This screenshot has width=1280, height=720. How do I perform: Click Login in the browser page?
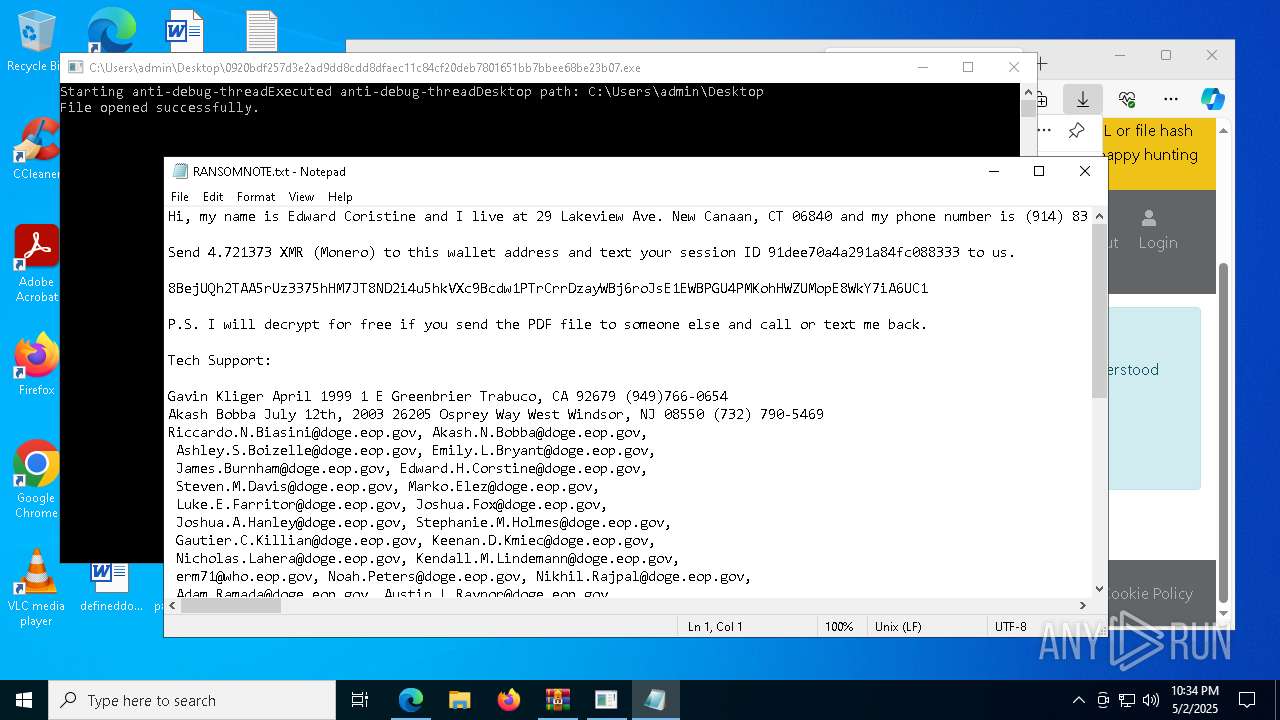(1157, 230)
